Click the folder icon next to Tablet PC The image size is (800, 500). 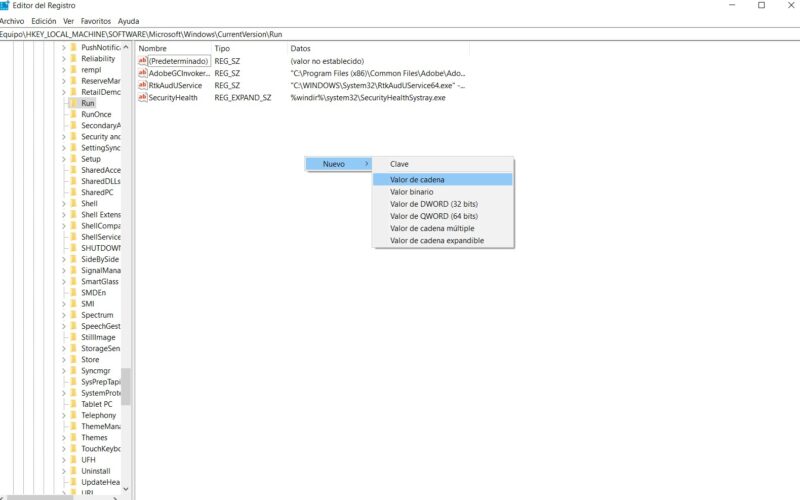pos(73,404)
